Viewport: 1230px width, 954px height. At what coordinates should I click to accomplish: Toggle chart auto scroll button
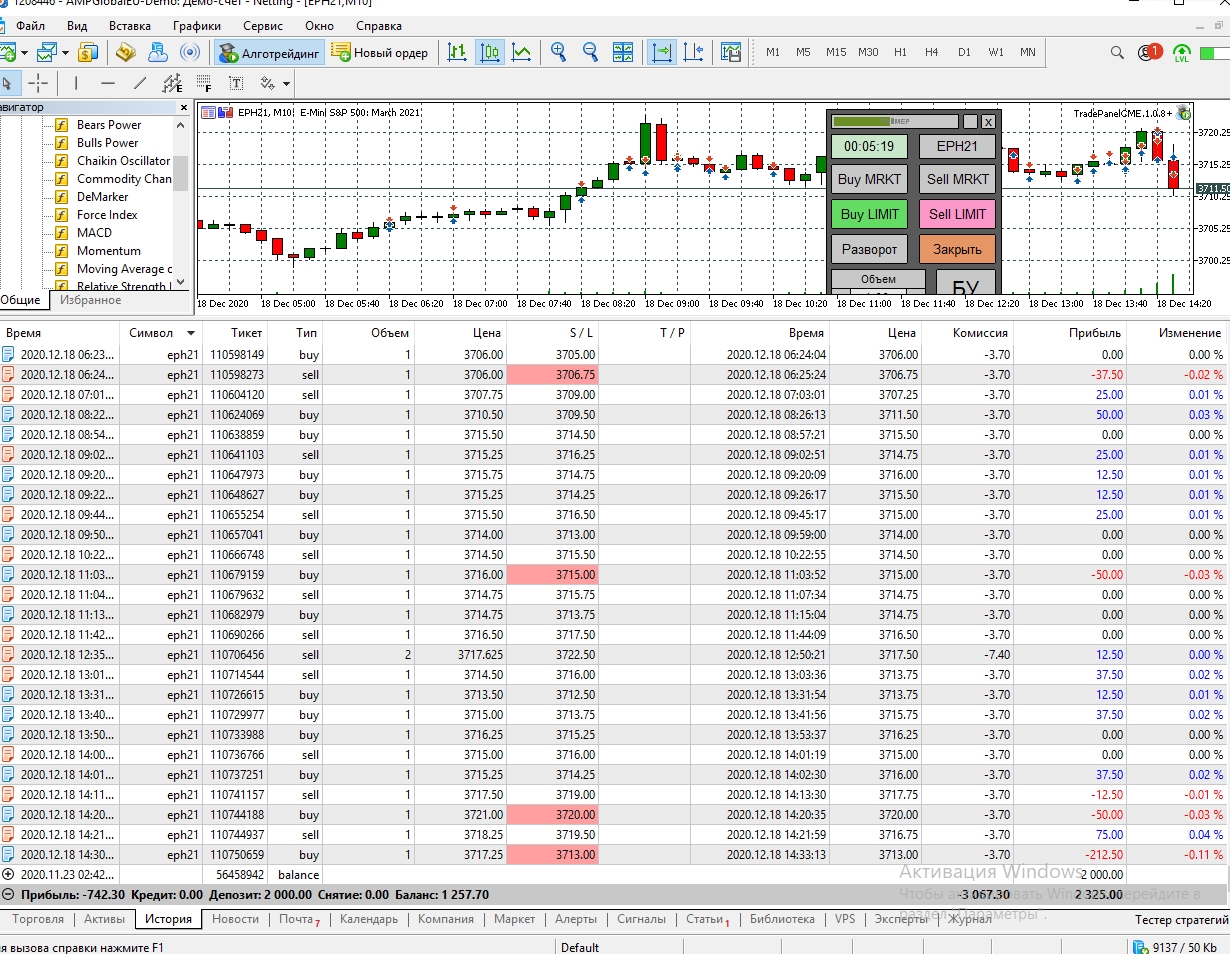tap(661, 52)
